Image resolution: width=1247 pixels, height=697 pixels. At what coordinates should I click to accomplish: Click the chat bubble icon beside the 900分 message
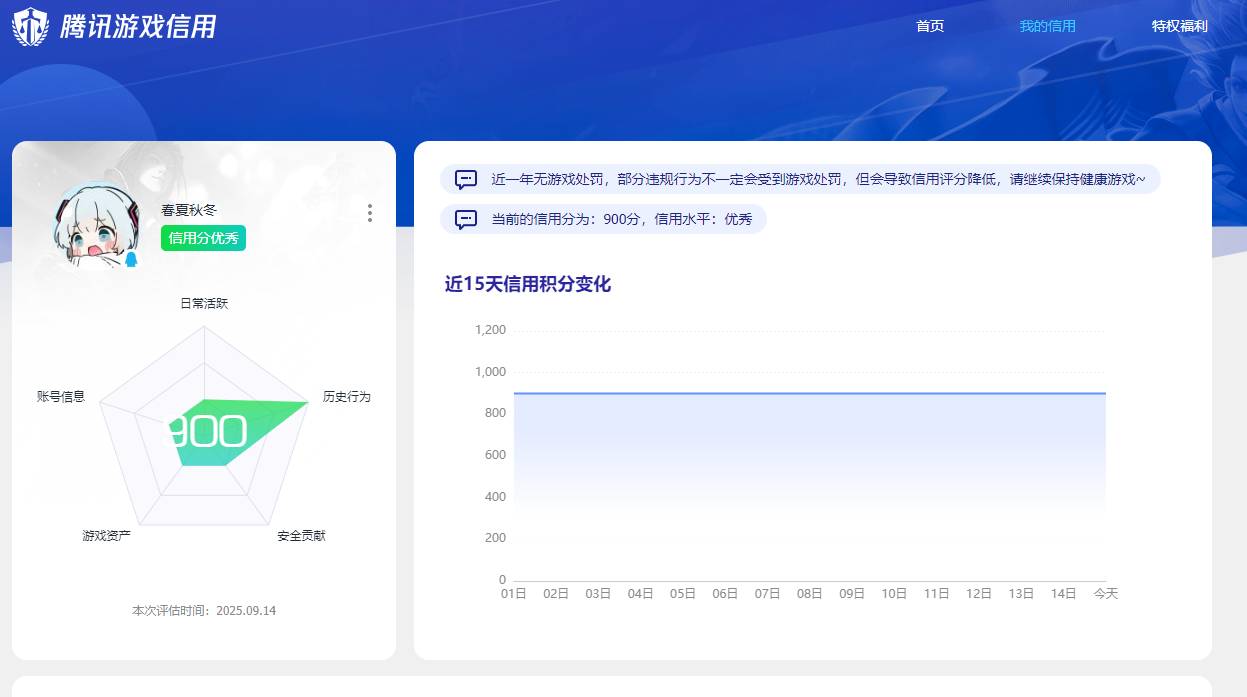coord(464,220)
